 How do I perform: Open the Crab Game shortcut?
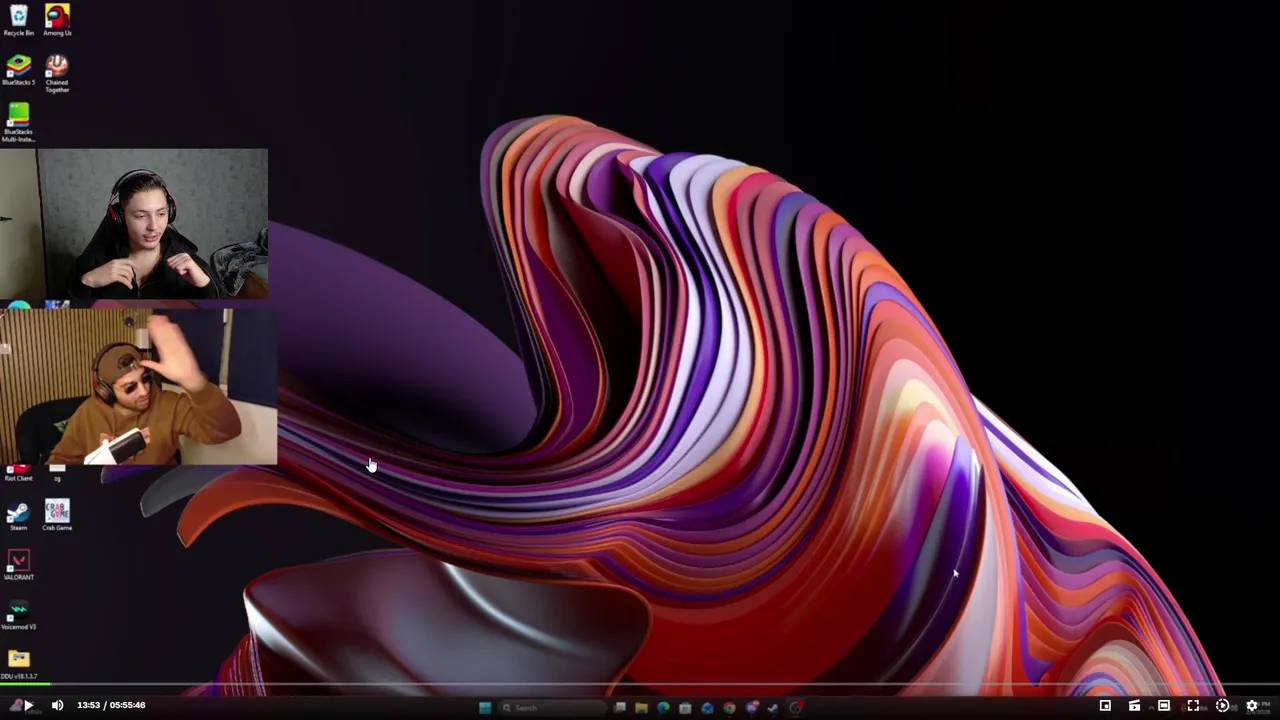tap(57, 516)
